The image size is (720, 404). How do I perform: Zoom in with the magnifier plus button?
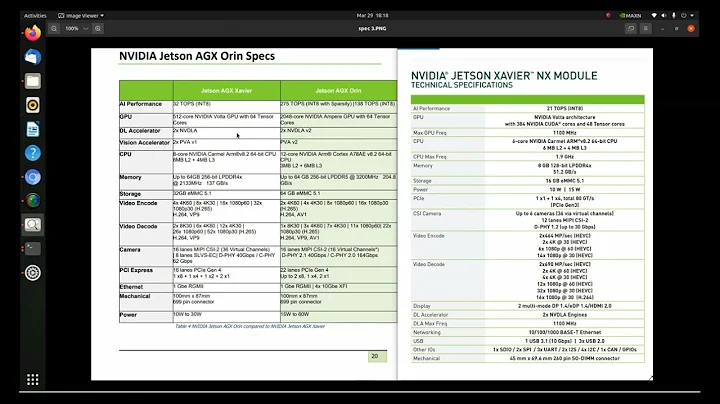point(98,28)
